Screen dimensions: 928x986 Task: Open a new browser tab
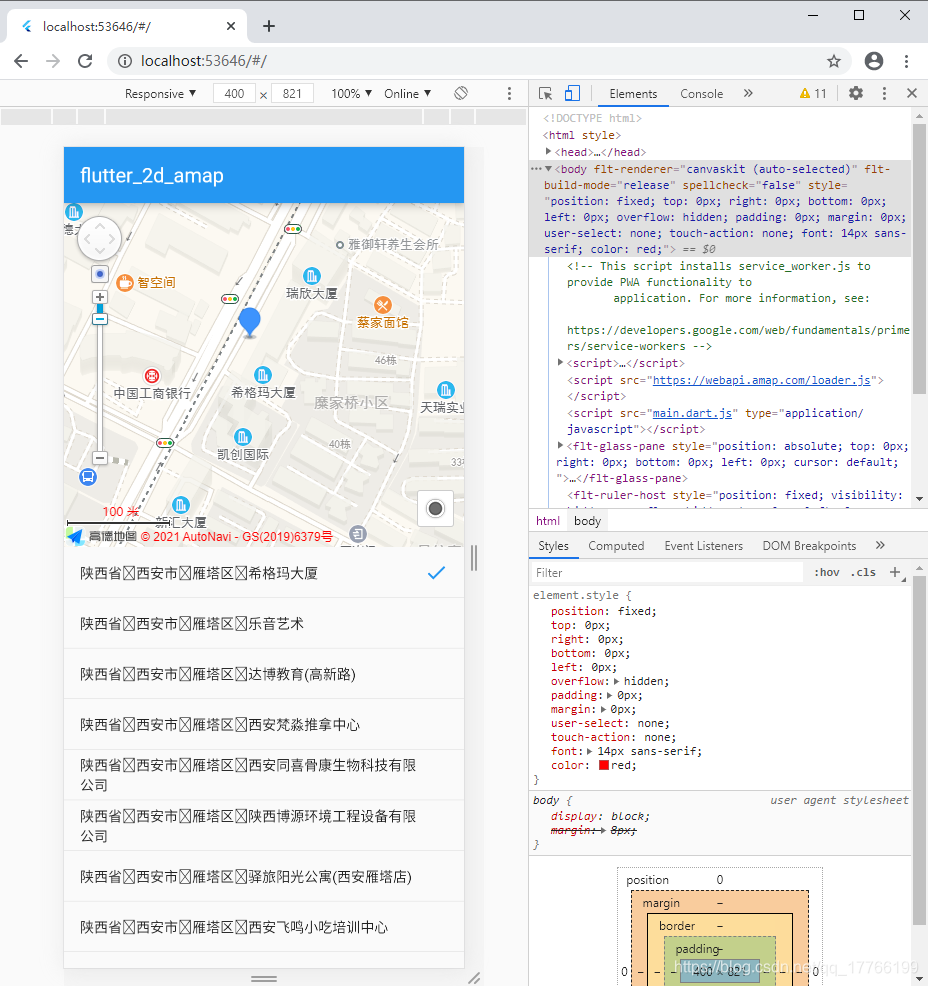tap(269, 26)
